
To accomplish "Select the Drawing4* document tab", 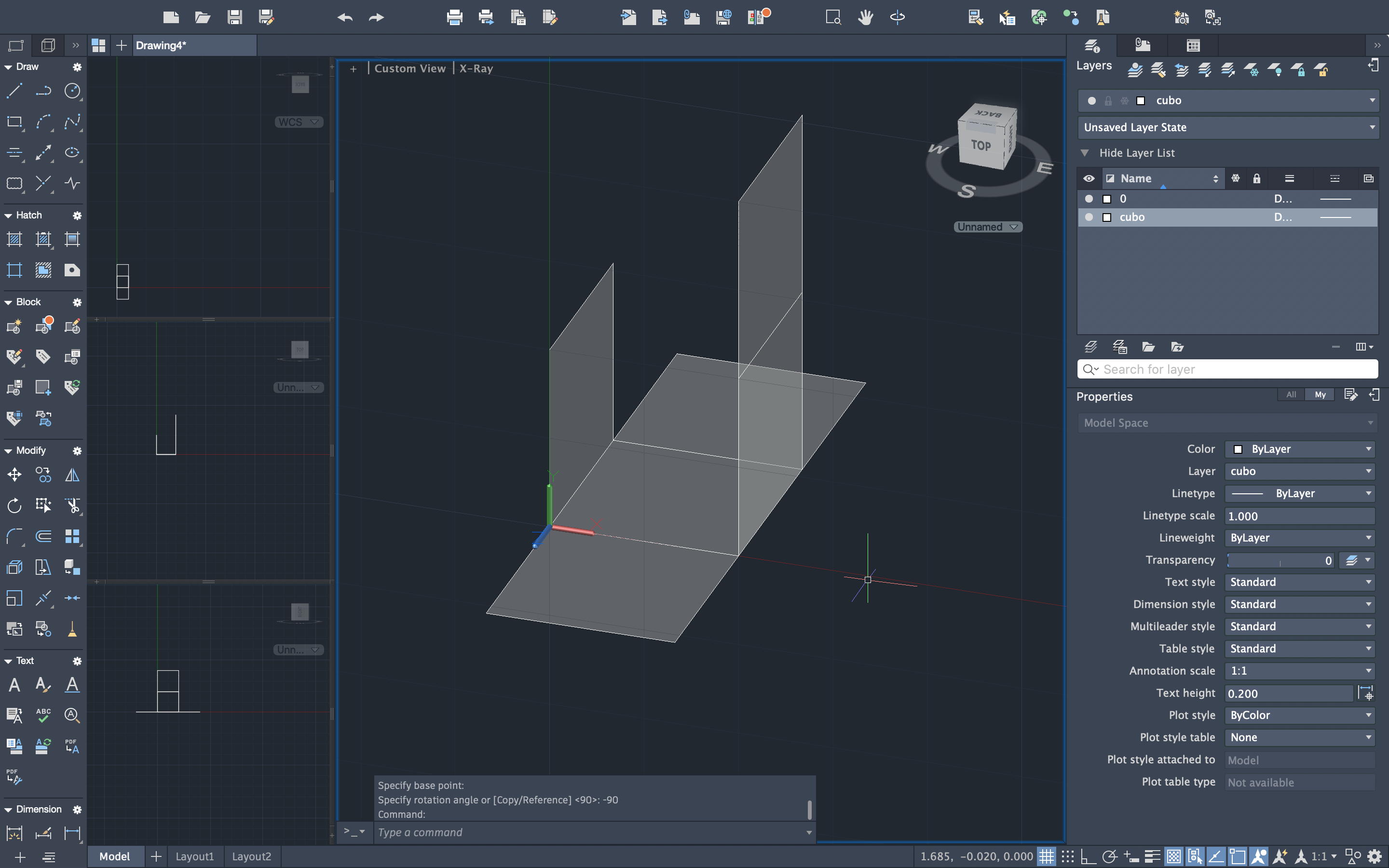I will pos(194,45).
